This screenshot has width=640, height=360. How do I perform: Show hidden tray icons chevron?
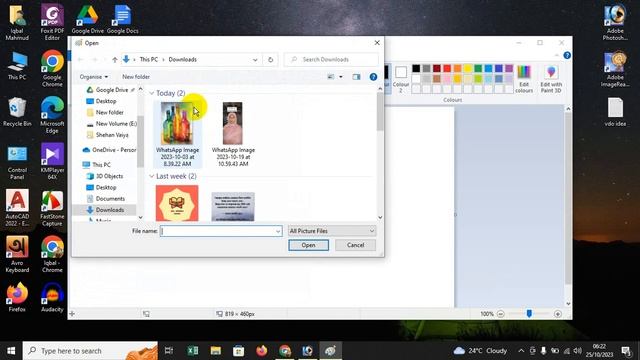click(521, 351)
